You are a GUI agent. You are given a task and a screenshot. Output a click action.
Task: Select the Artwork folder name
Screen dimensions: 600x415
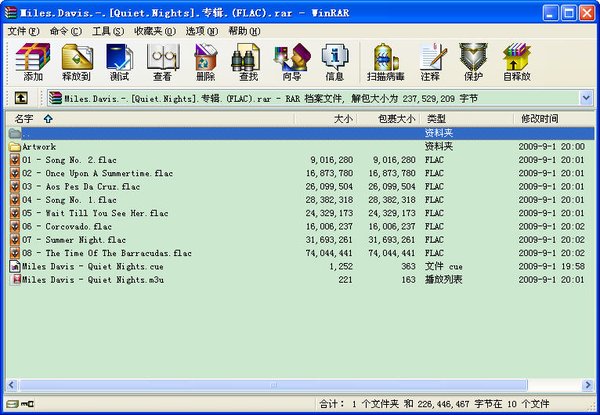[39, 146]
